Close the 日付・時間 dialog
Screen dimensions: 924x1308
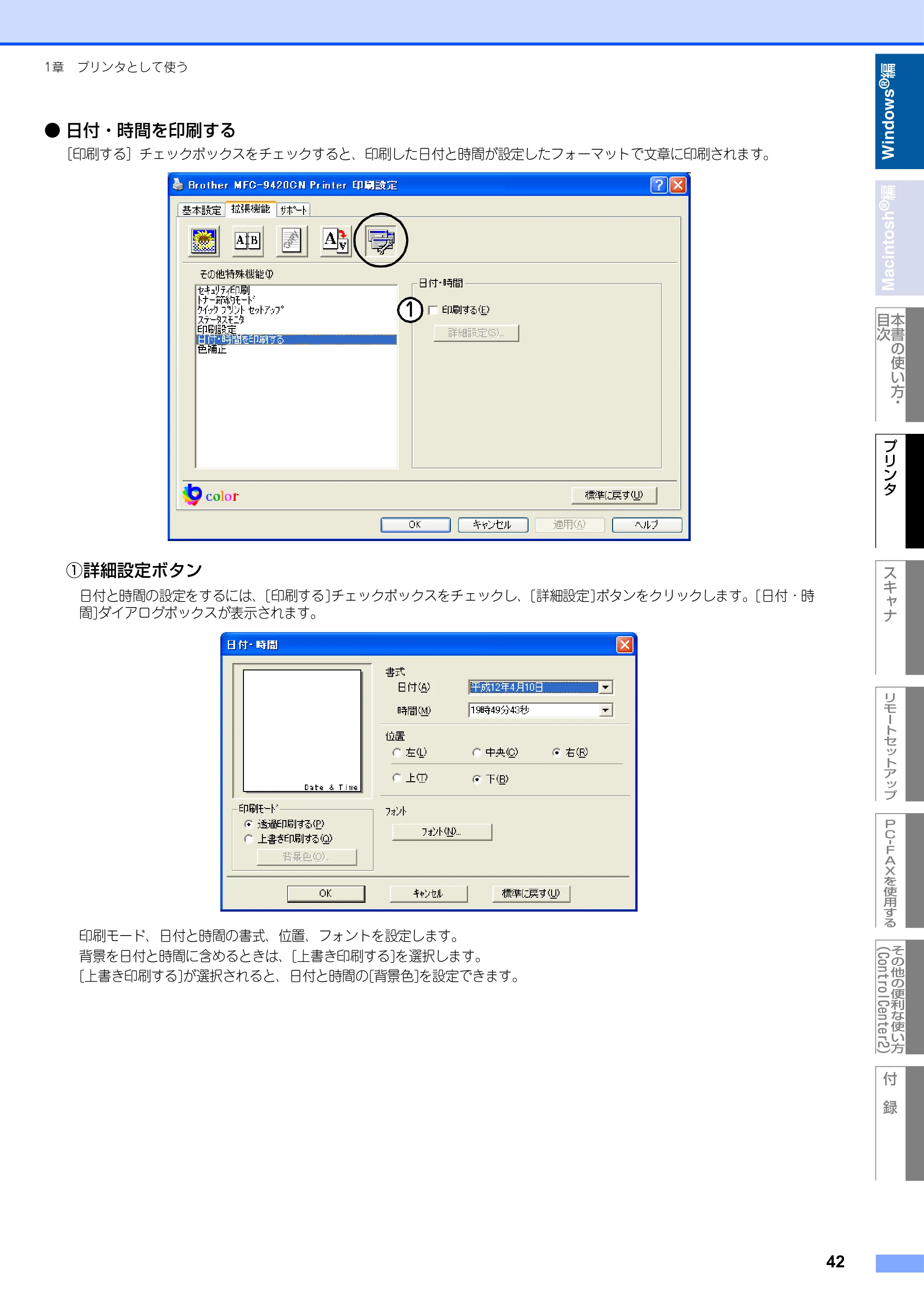point(624,645)
